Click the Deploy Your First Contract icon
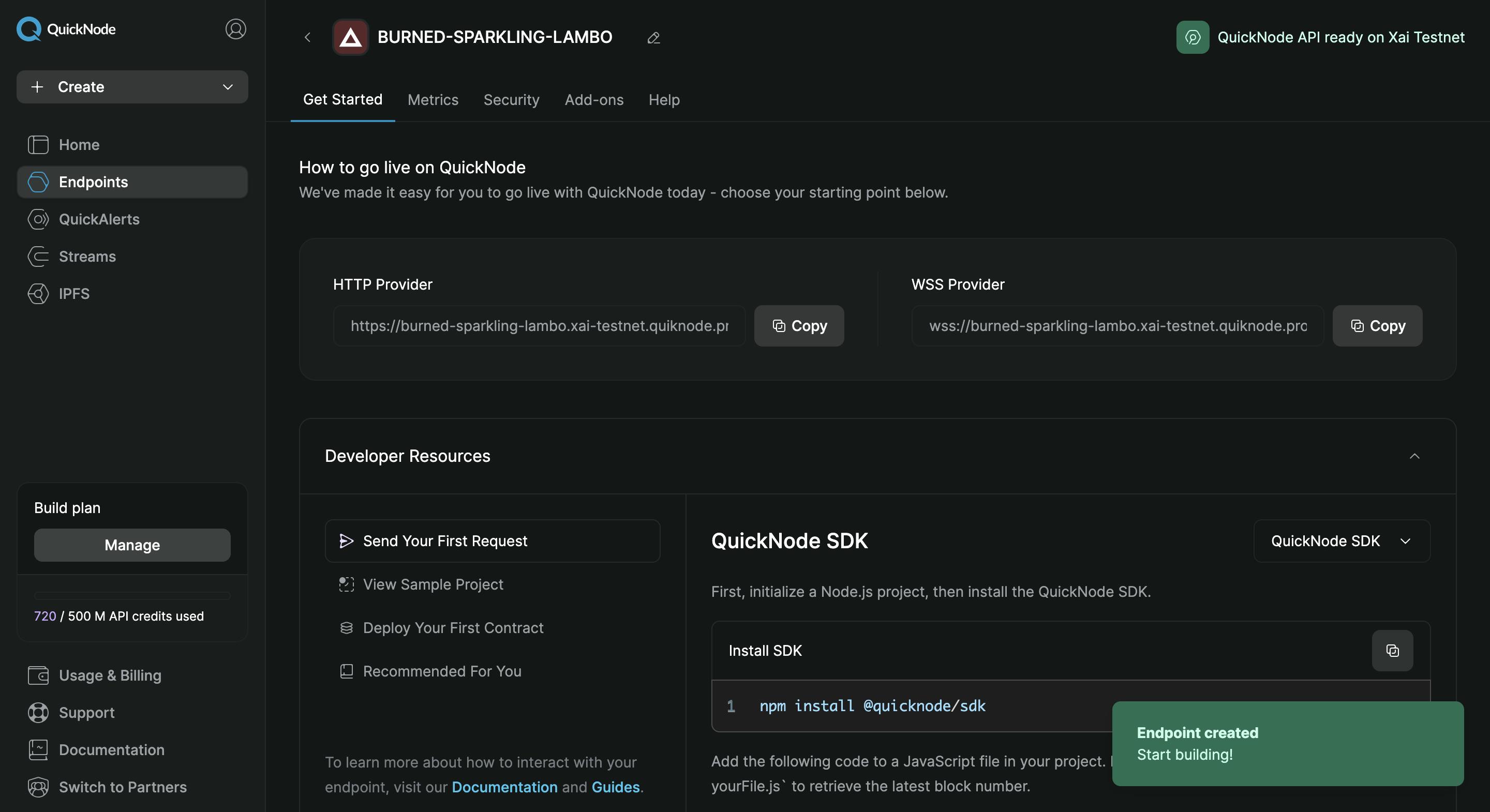1490x812 pixels. click(x=346, y=627)
